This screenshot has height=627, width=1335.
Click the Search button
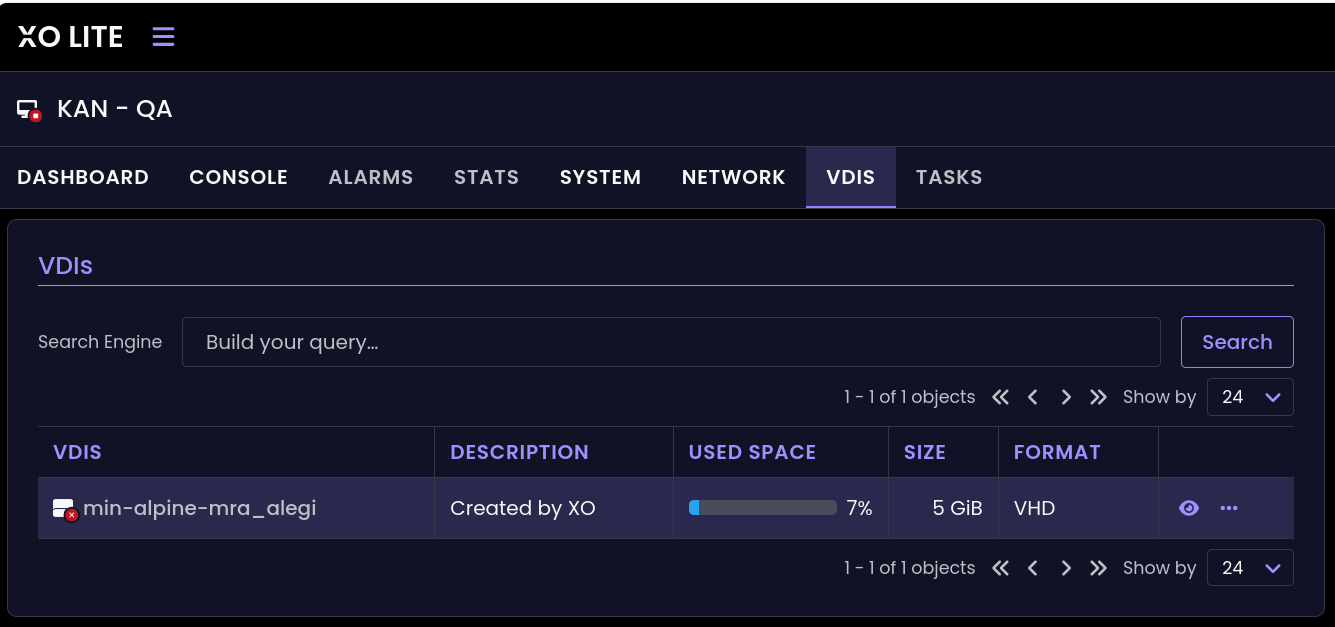point(1237,342)
